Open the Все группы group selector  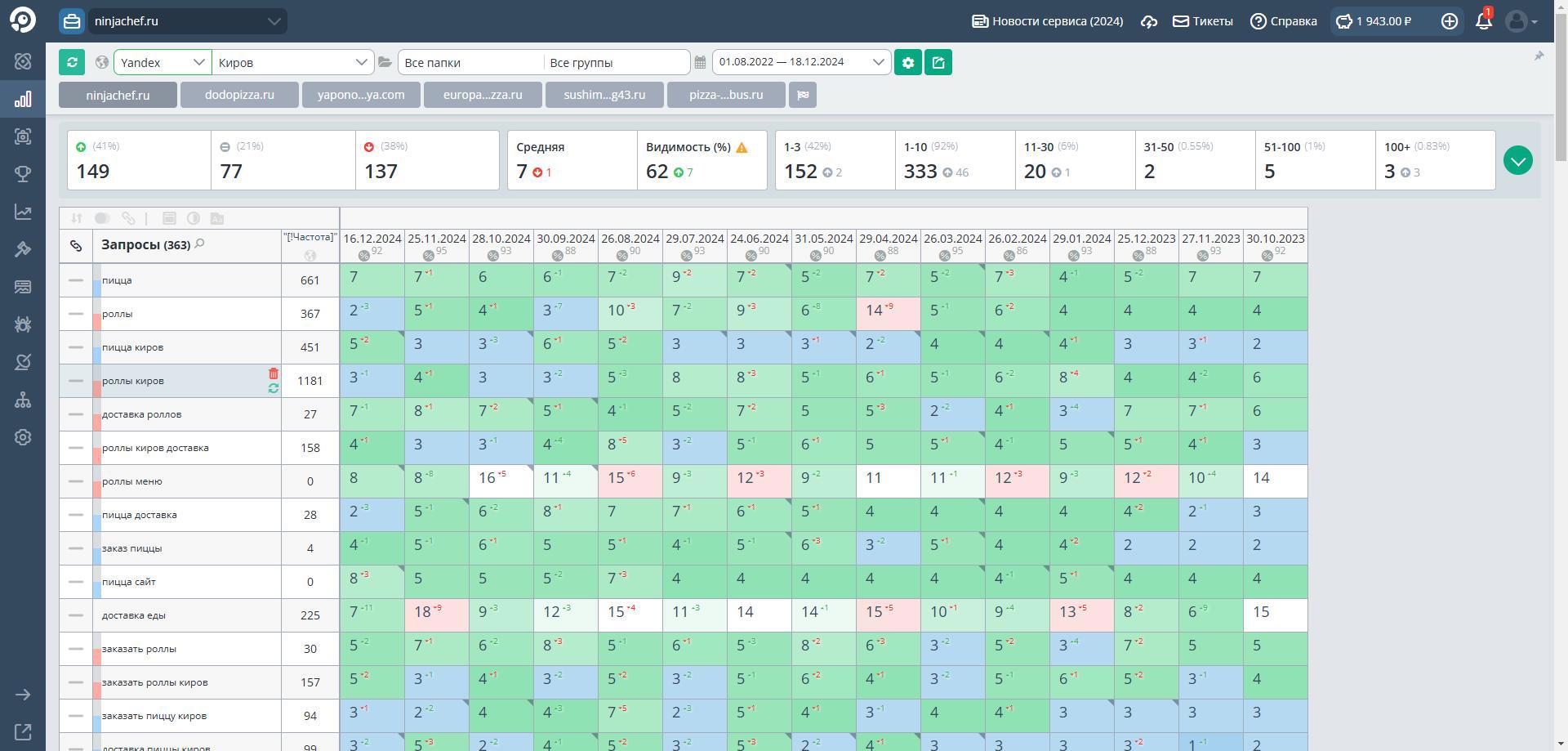coord(617,62)
